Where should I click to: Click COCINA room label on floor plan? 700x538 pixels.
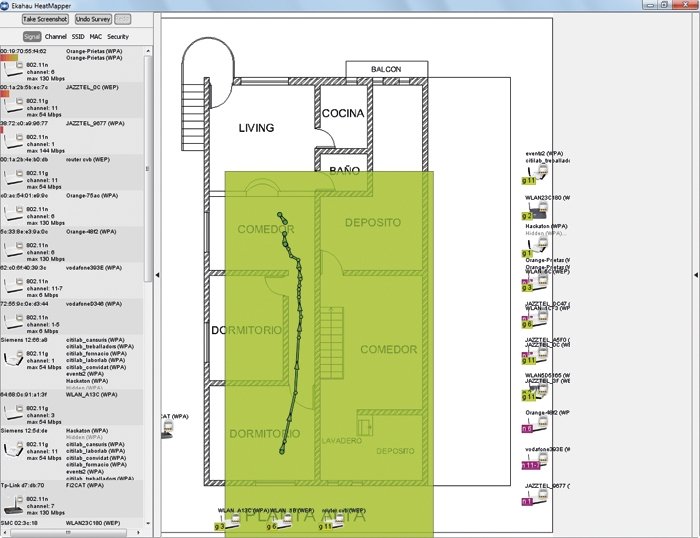[343, 113]
